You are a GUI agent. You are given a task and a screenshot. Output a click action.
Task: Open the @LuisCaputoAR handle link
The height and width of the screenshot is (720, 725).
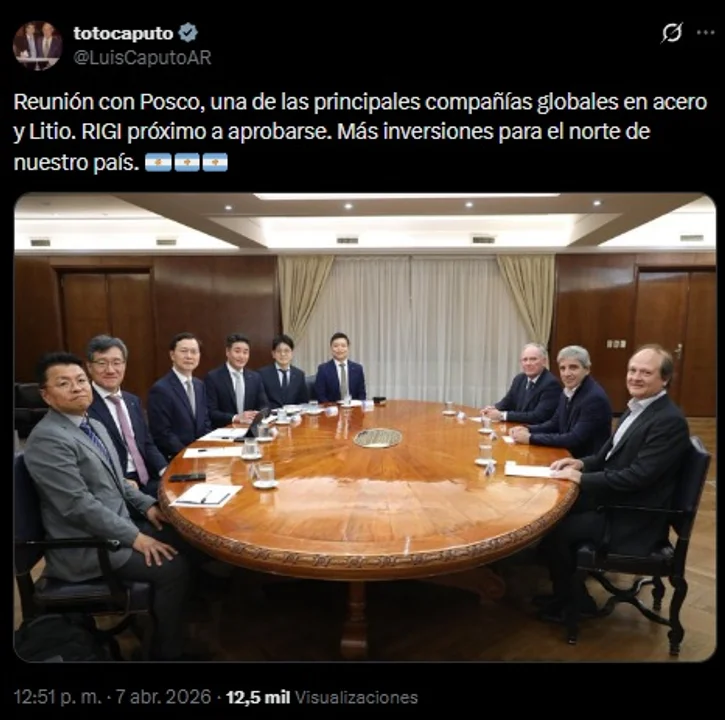coord(142,58)
